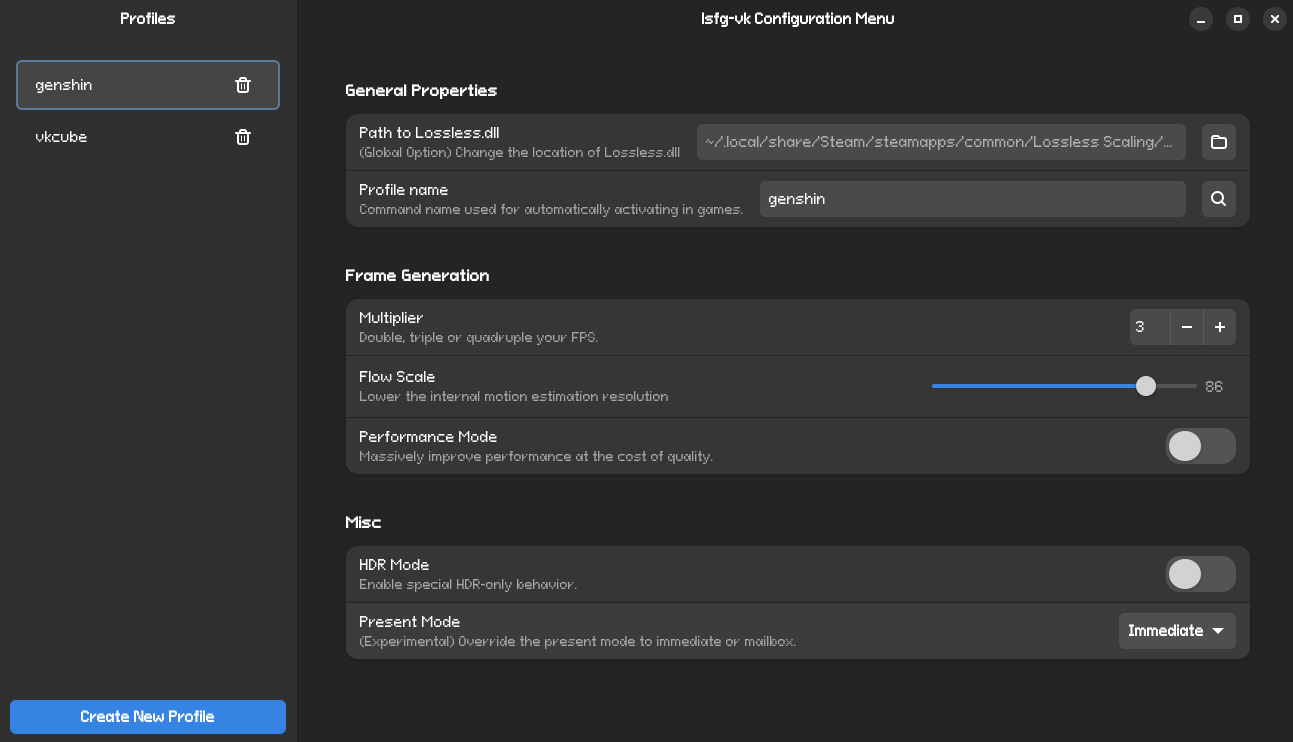Minimize the configuration window
1293x742 pixels.
click(1201, 19)
